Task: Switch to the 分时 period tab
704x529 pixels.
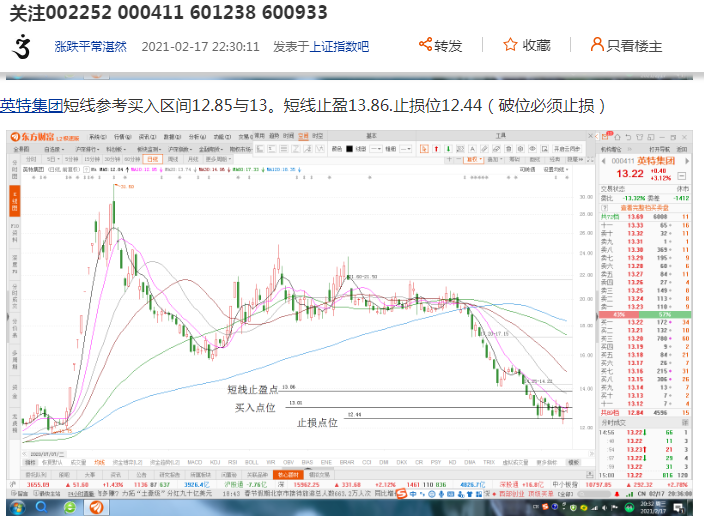Action: click(31, 159)
